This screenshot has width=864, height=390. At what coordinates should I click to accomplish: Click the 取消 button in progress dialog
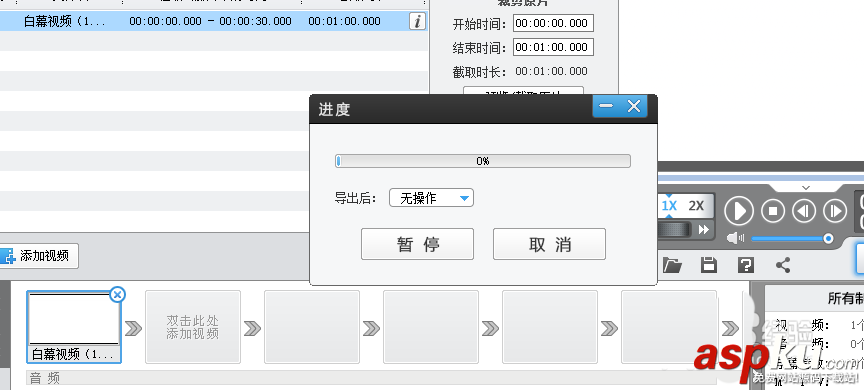click(549, 244)
